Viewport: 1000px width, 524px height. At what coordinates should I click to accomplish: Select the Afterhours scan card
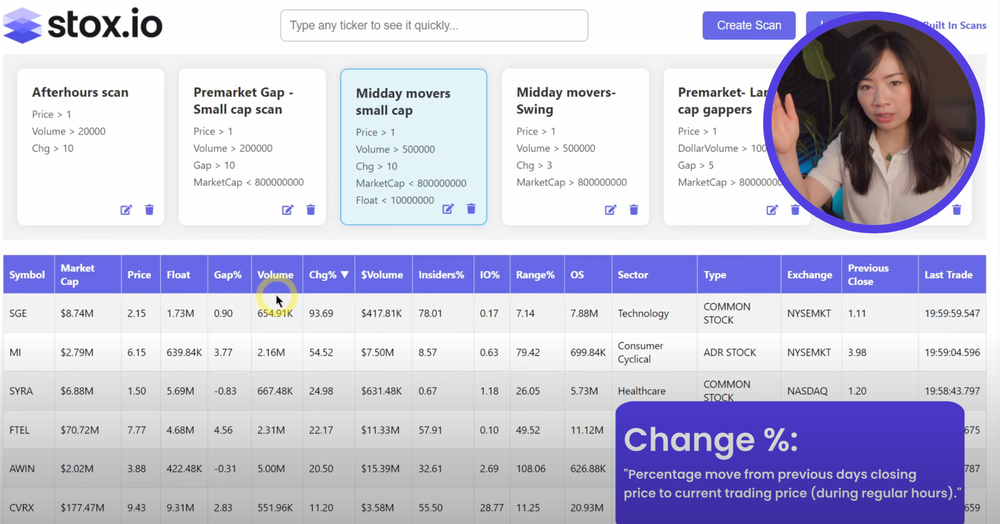tap(91, 147)
